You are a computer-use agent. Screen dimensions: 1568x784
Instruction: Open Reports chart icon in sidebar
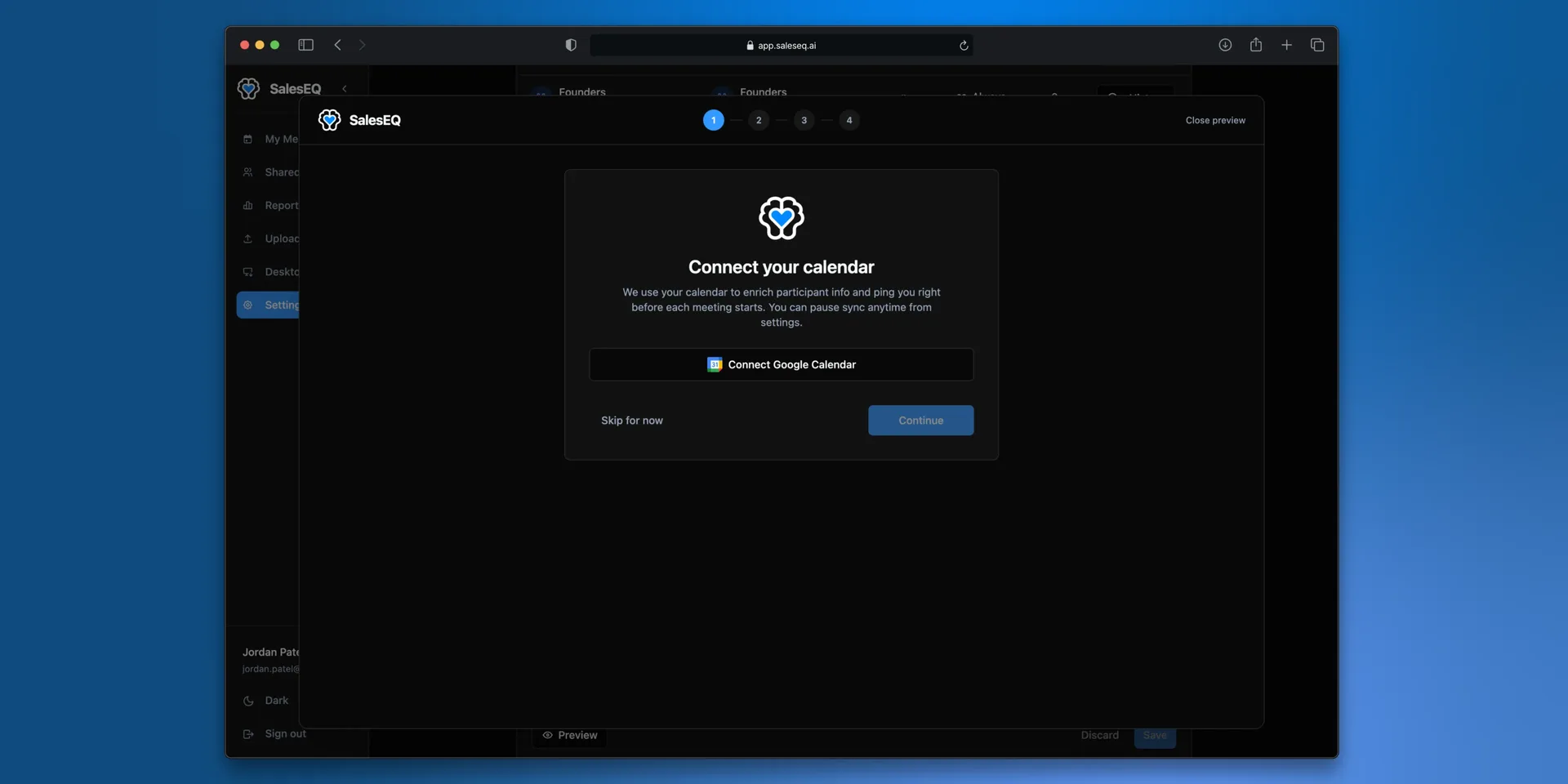coord(247,206)
